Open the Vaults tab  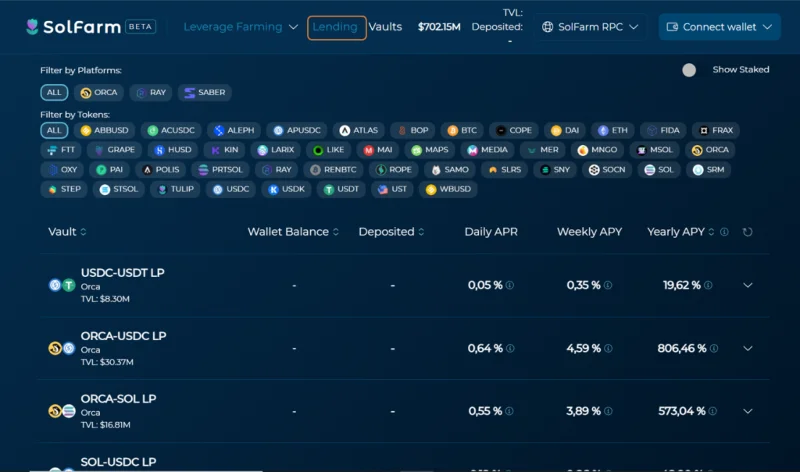385,27
